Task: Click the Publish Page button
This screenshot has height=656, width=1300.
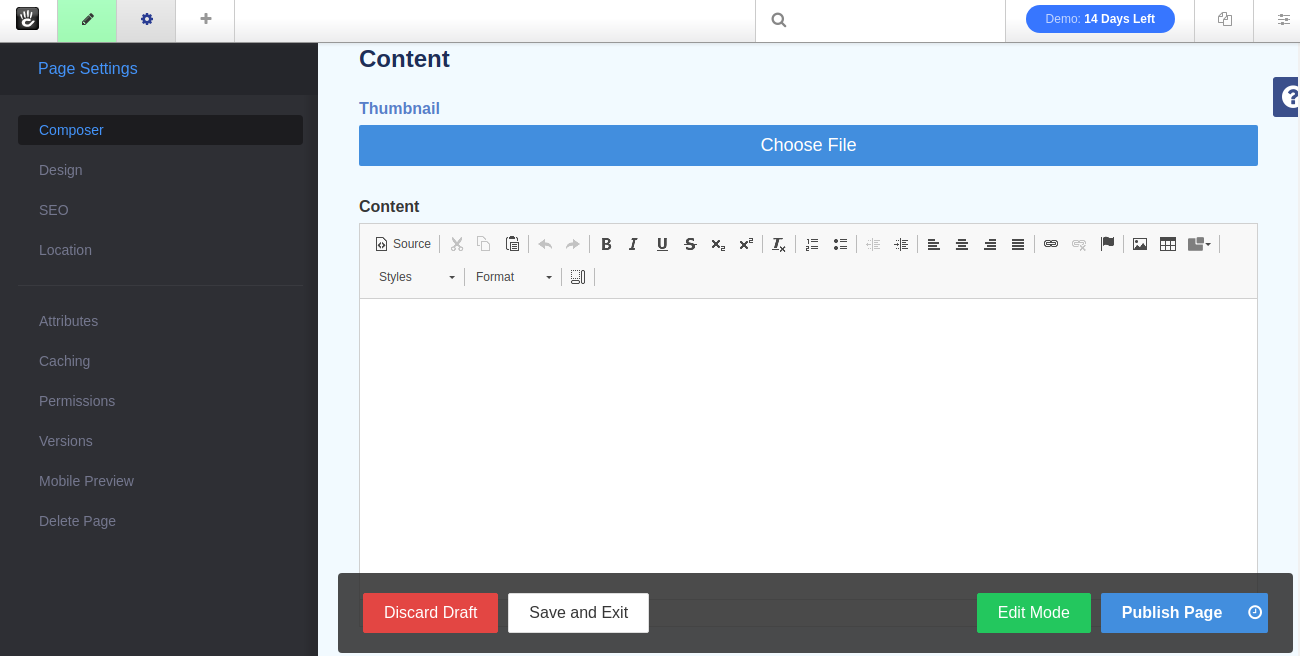Action: [x=1171, y=613]
